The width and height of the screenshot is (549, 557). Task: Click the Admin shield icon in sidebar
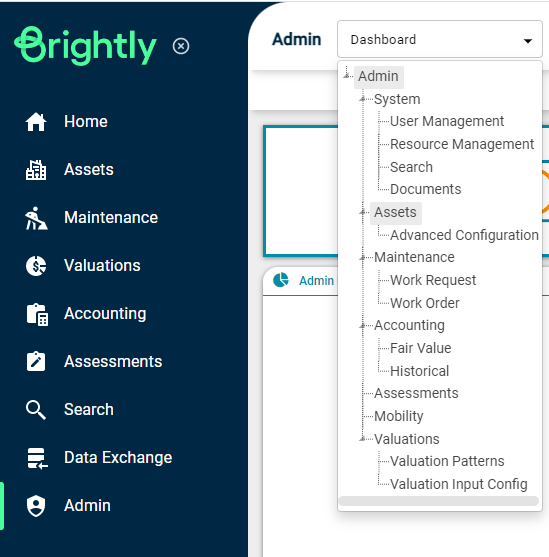coord(36,506)
